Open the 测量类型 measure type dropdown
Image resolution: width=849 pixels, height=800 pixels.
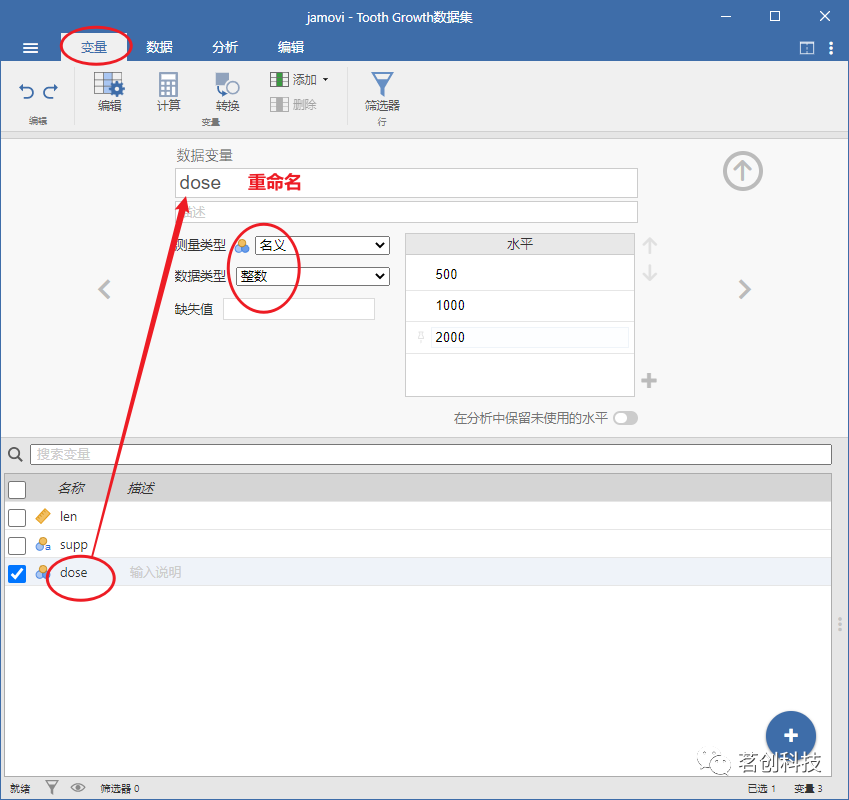(x=322, y=245)
